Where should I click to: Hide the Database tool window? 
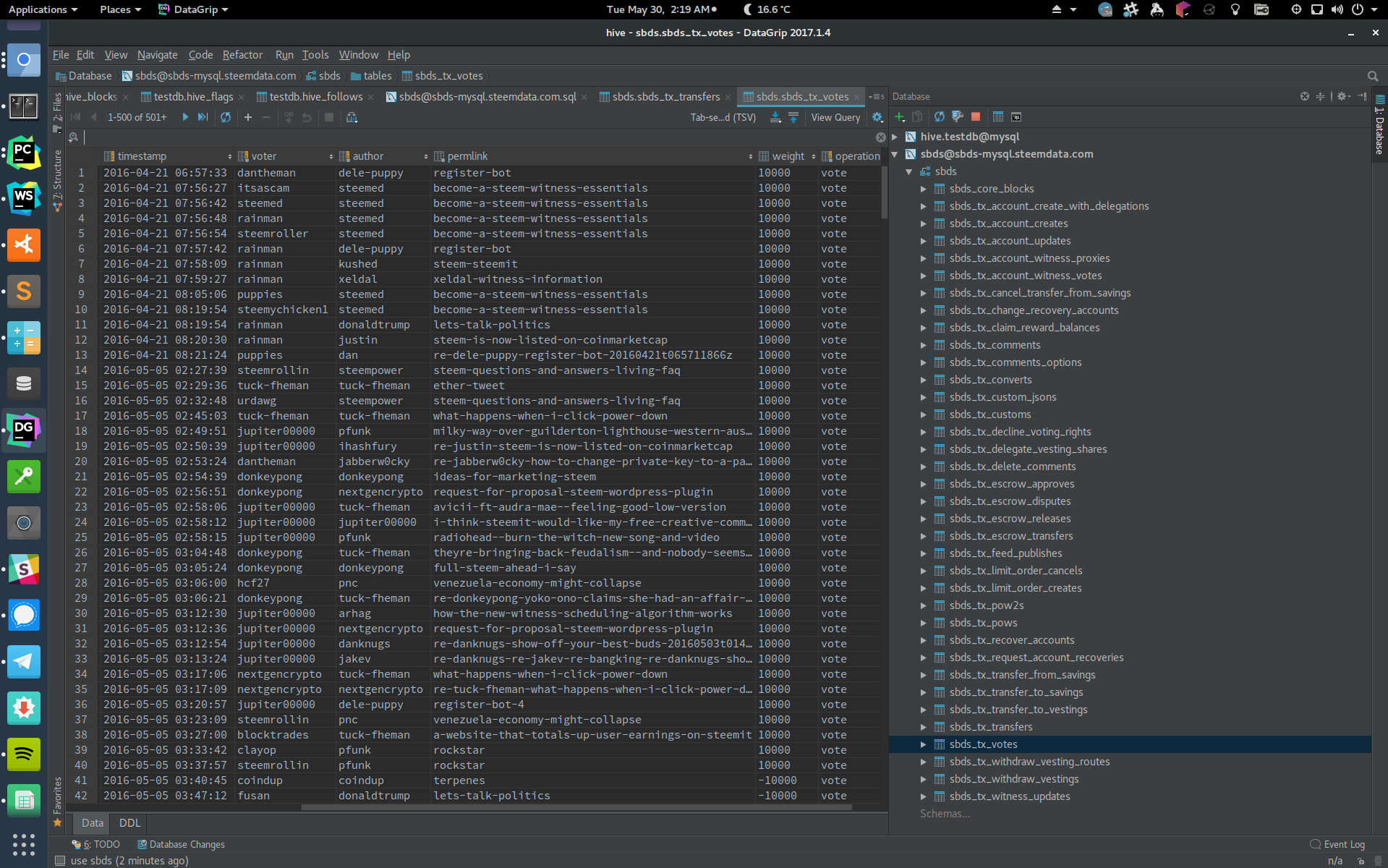coord(1363,96)
